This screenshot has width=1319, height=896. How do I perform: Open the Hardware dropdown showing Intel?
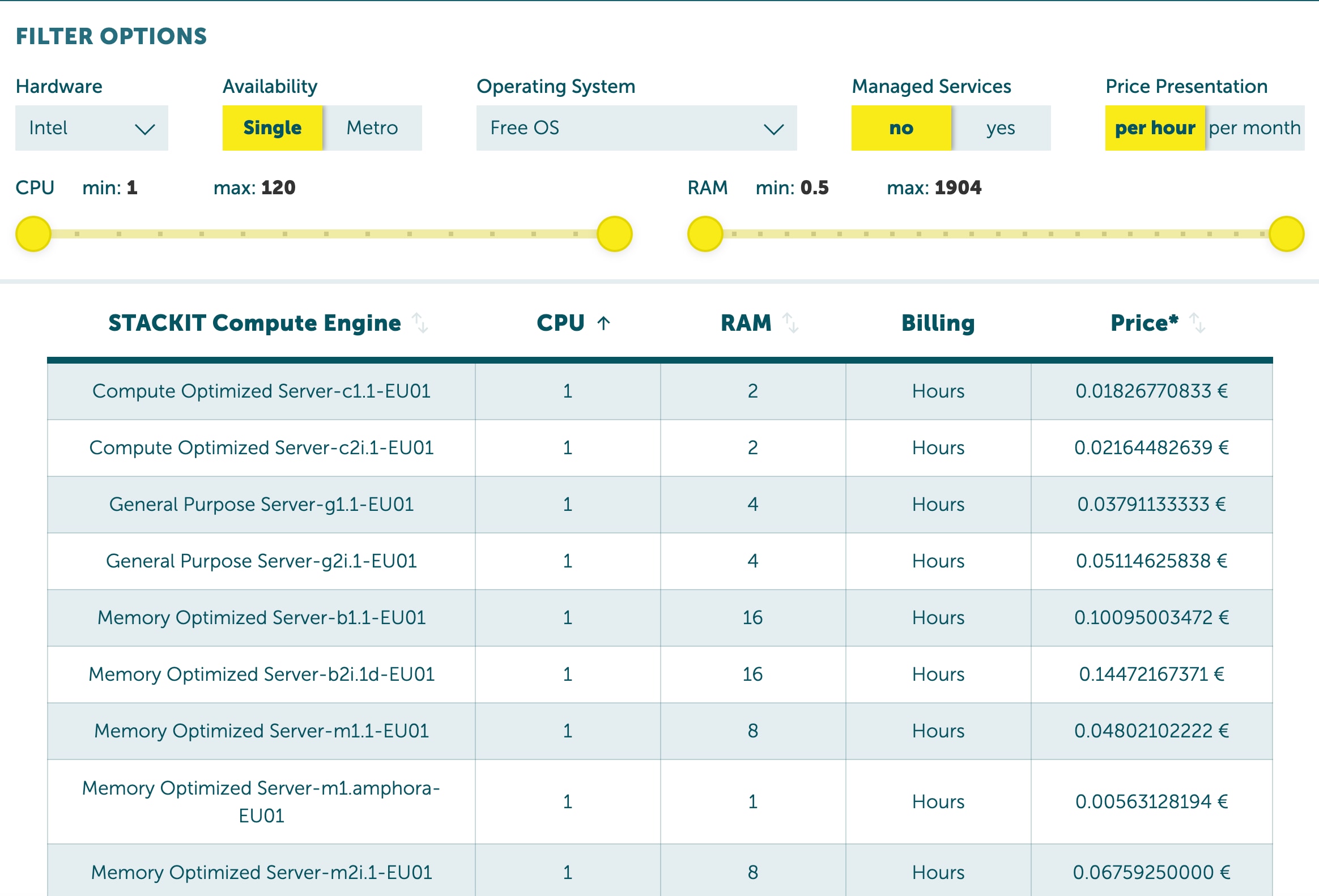[91, 127]
